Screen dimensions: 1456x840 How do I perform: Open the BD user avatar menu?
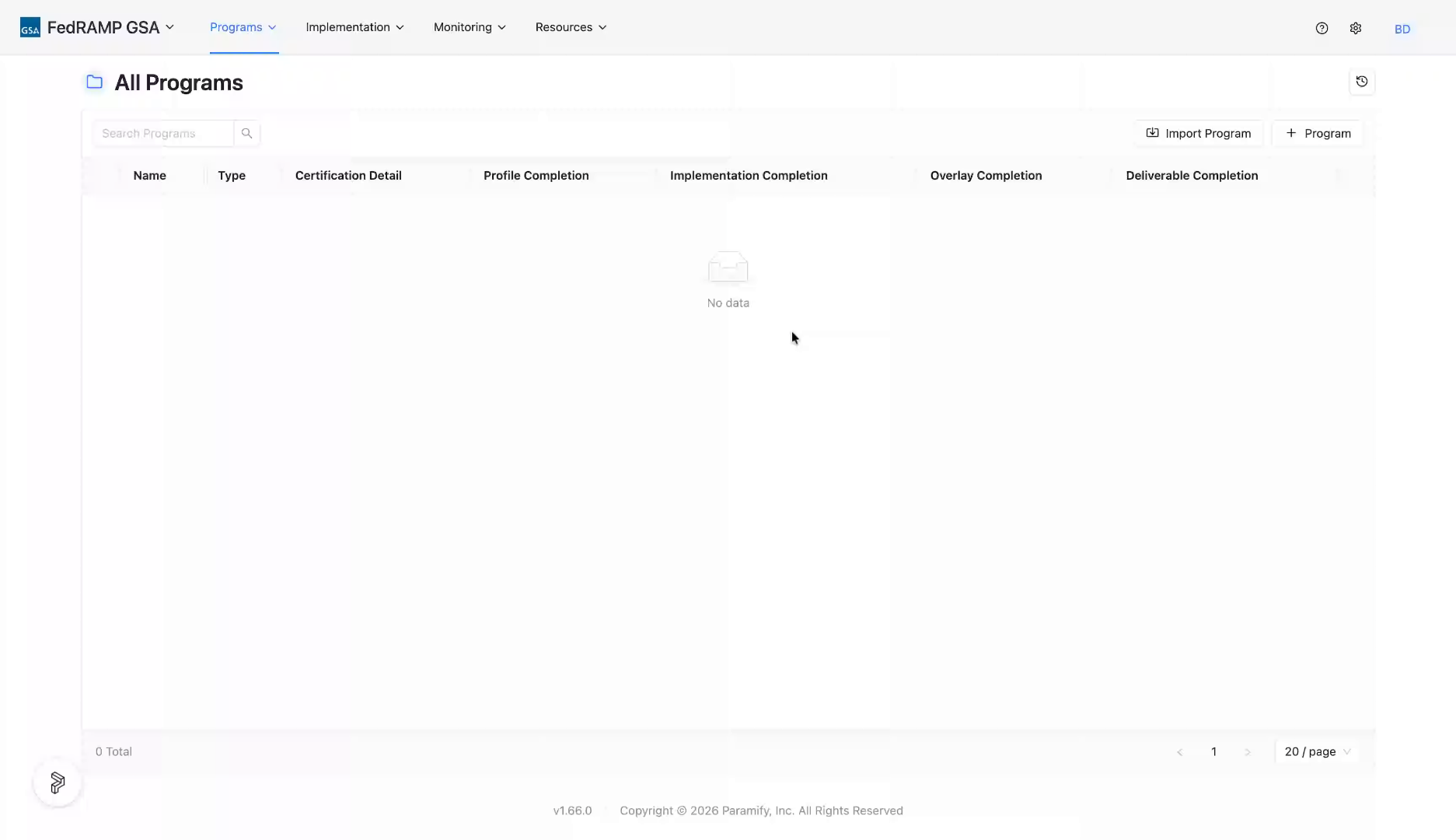pyautogui.click(x=1402, y=29)
